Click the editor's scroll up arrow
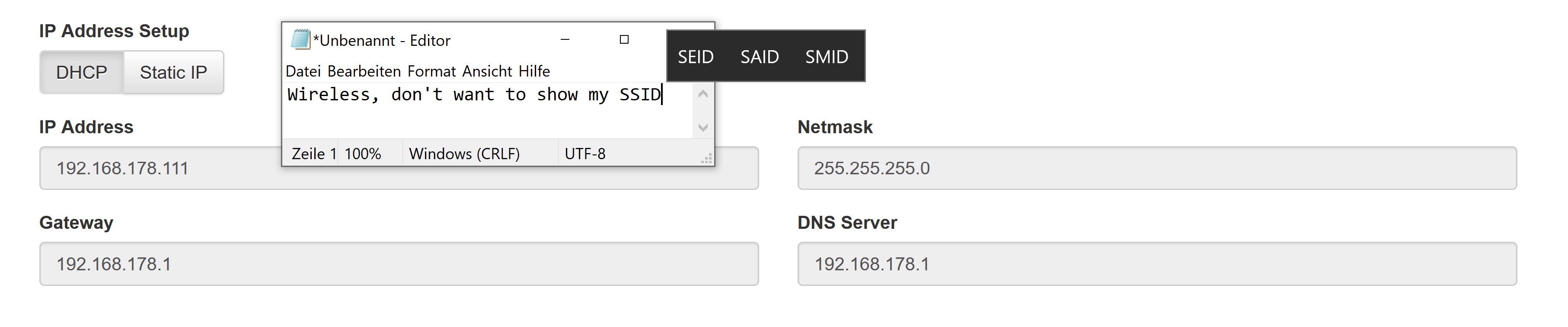Screen dimensions: 1568x327 click(703, 94)
